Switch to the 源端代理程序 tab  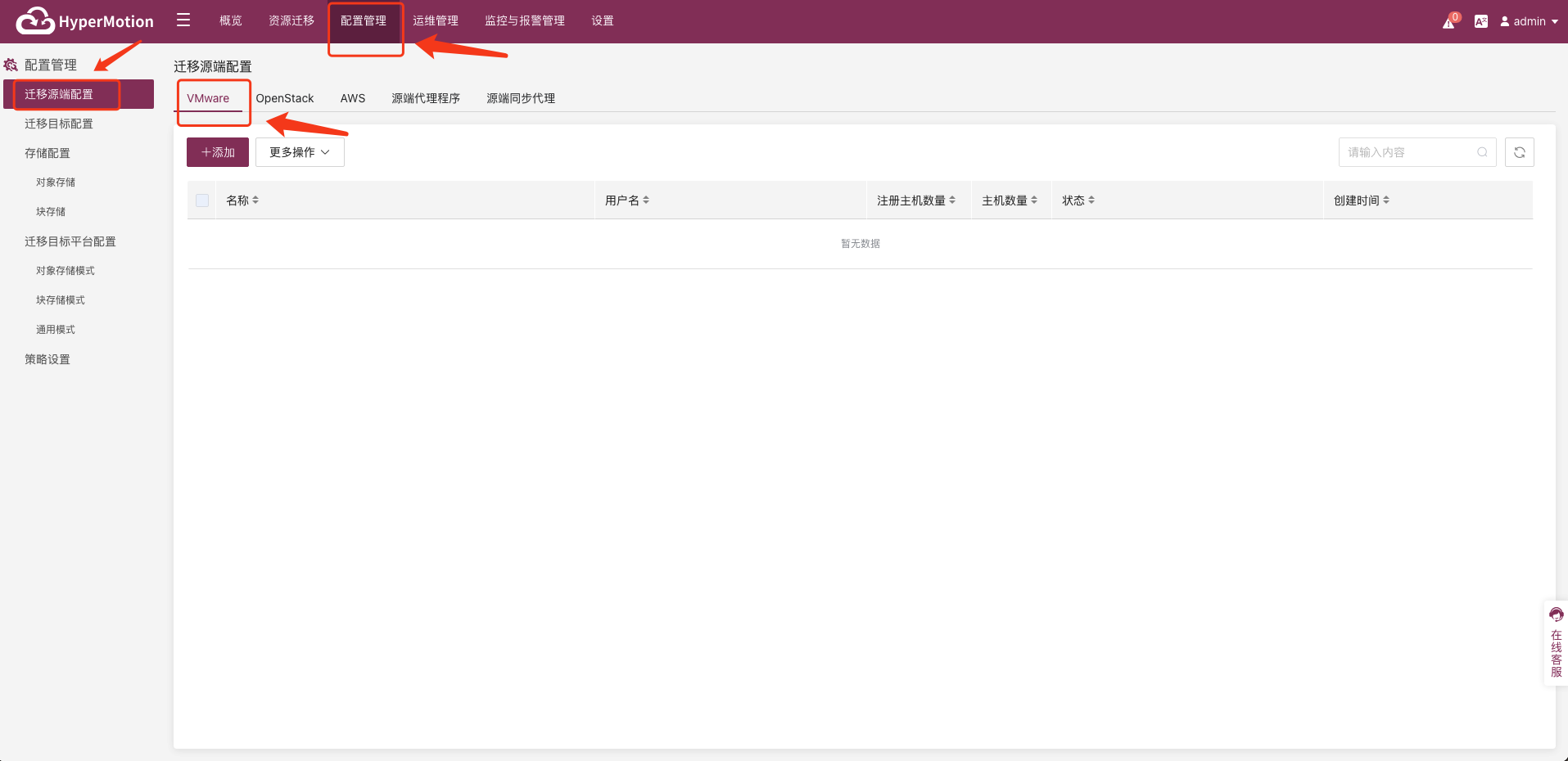(426, 98)
